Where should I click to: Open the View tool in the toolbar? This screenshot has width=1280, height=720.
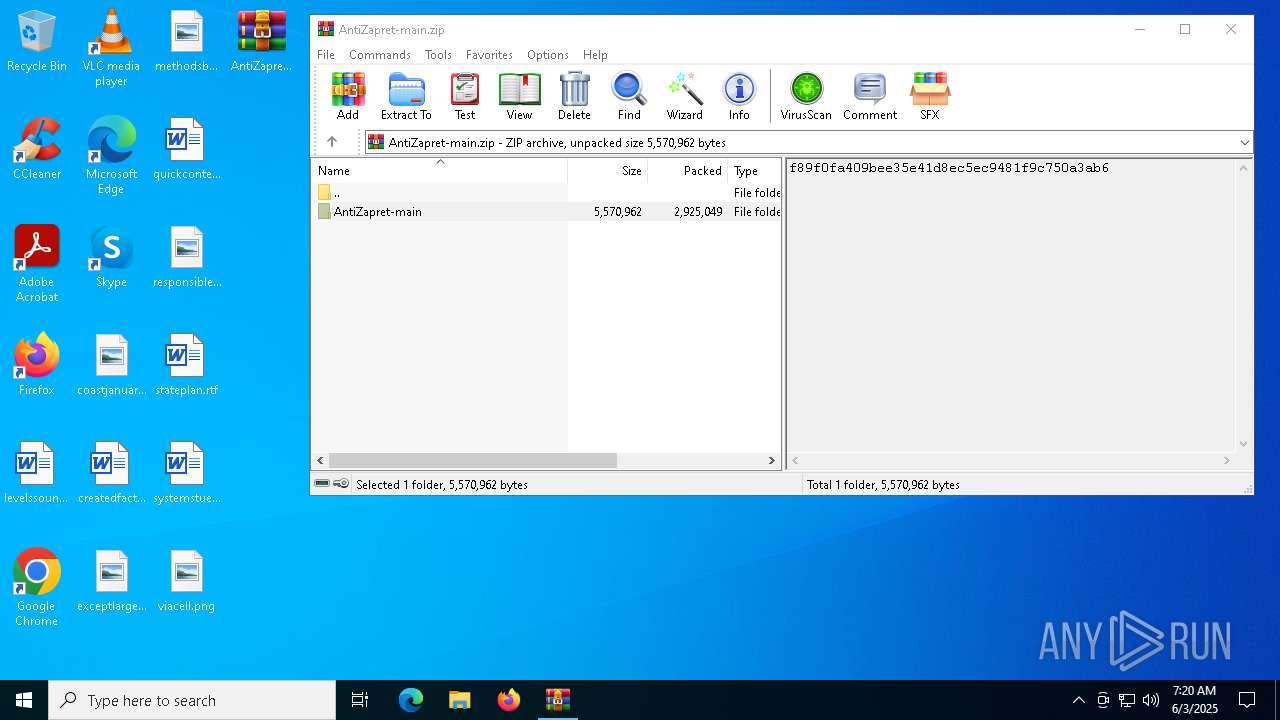[x=519, y=96]
